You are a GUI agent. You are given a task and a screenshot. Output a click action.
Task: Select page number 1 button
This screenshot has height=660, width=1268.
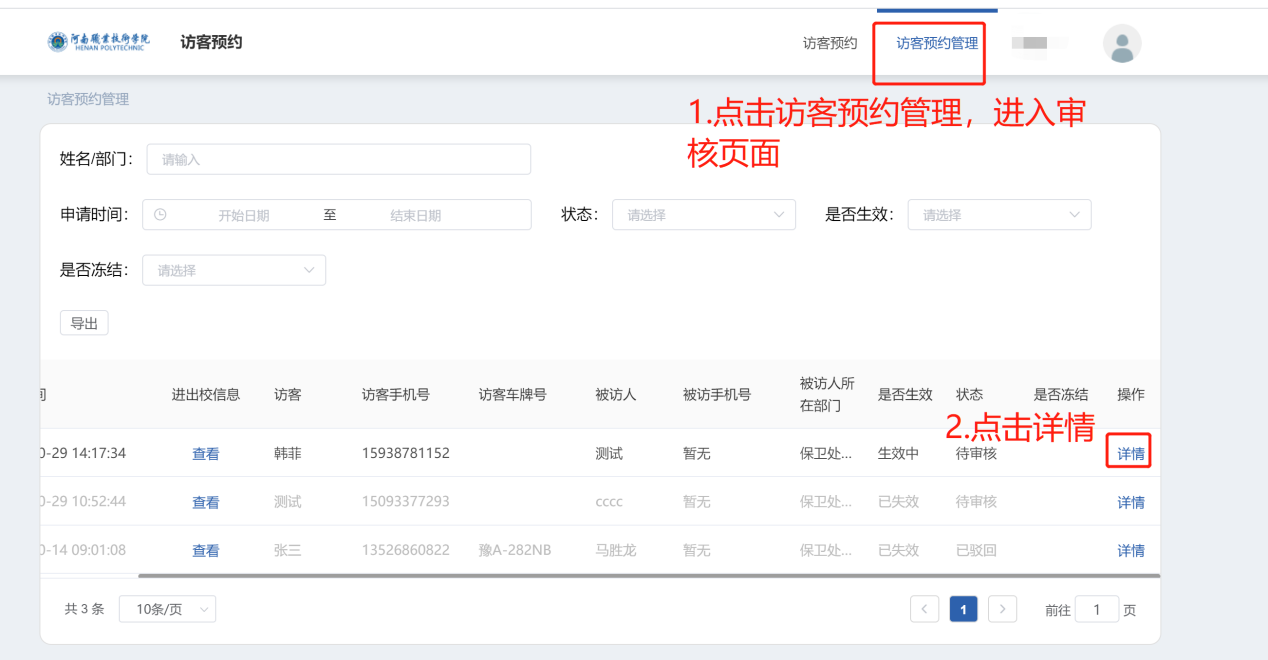coord(963,609)
